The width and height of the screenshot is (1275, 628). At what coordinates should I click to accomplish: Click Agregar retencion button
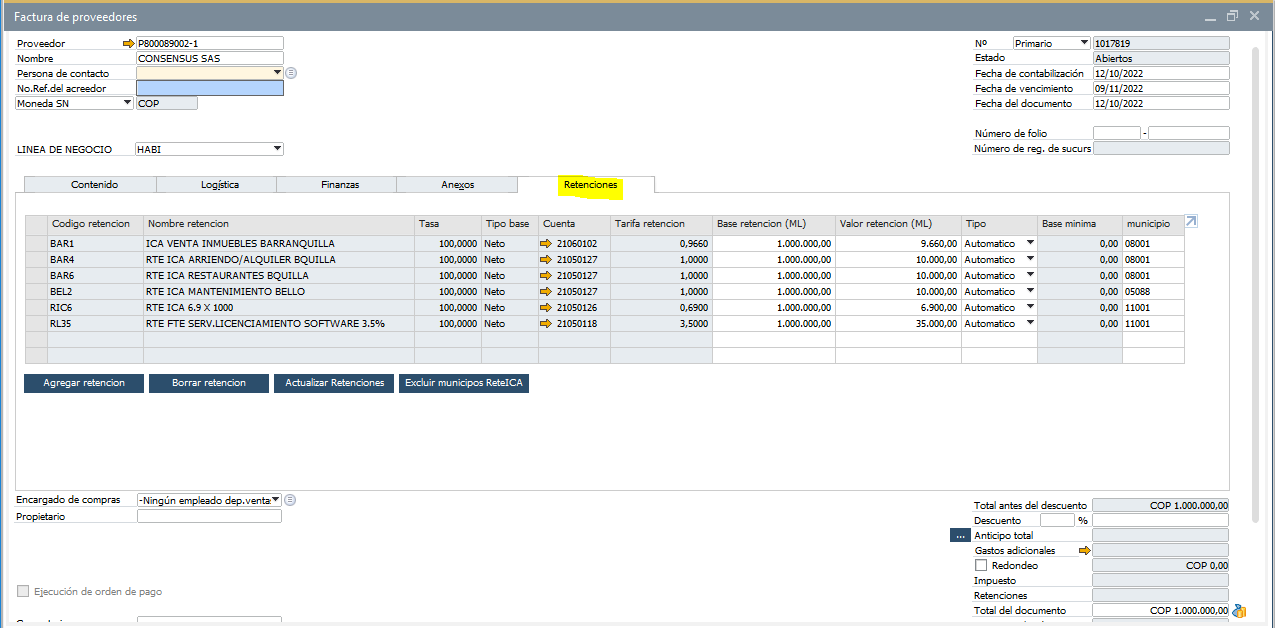pos(84,383)
